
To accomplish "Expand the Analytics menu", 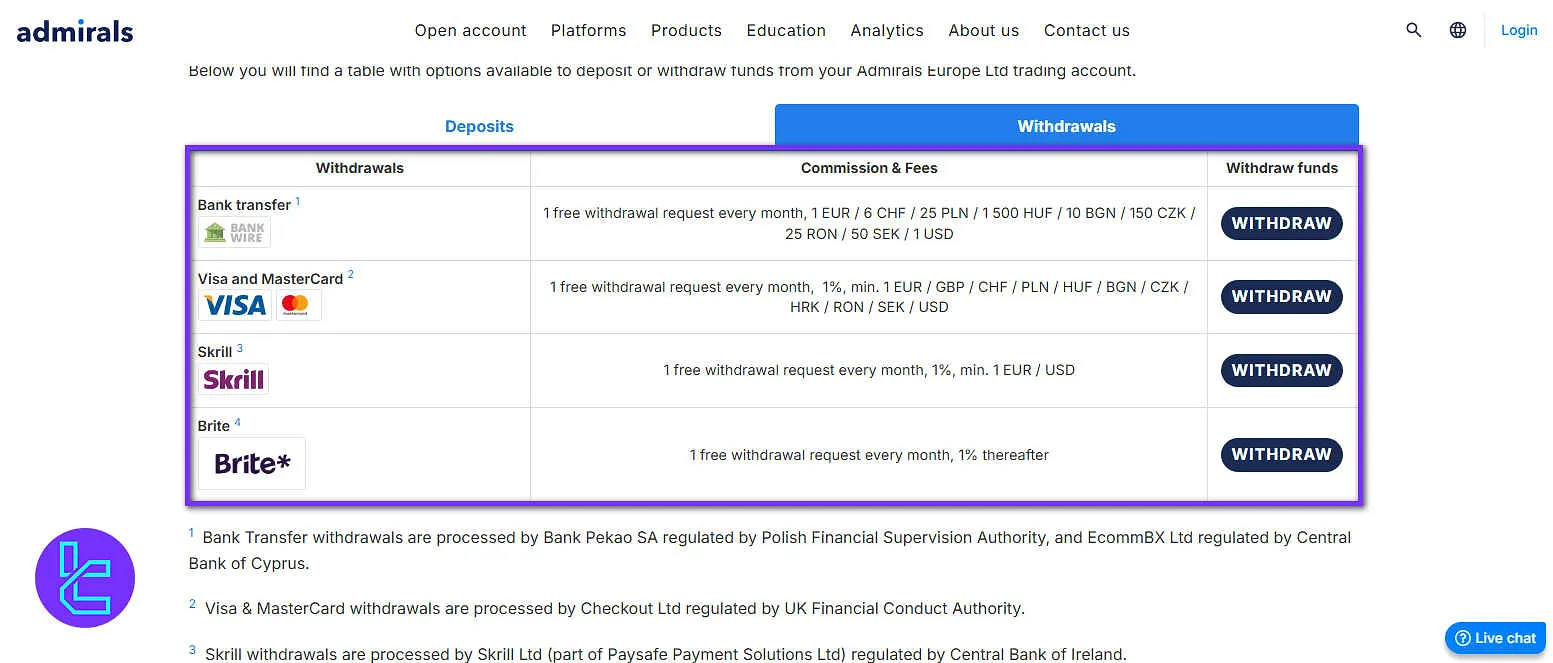I will 887,30.
